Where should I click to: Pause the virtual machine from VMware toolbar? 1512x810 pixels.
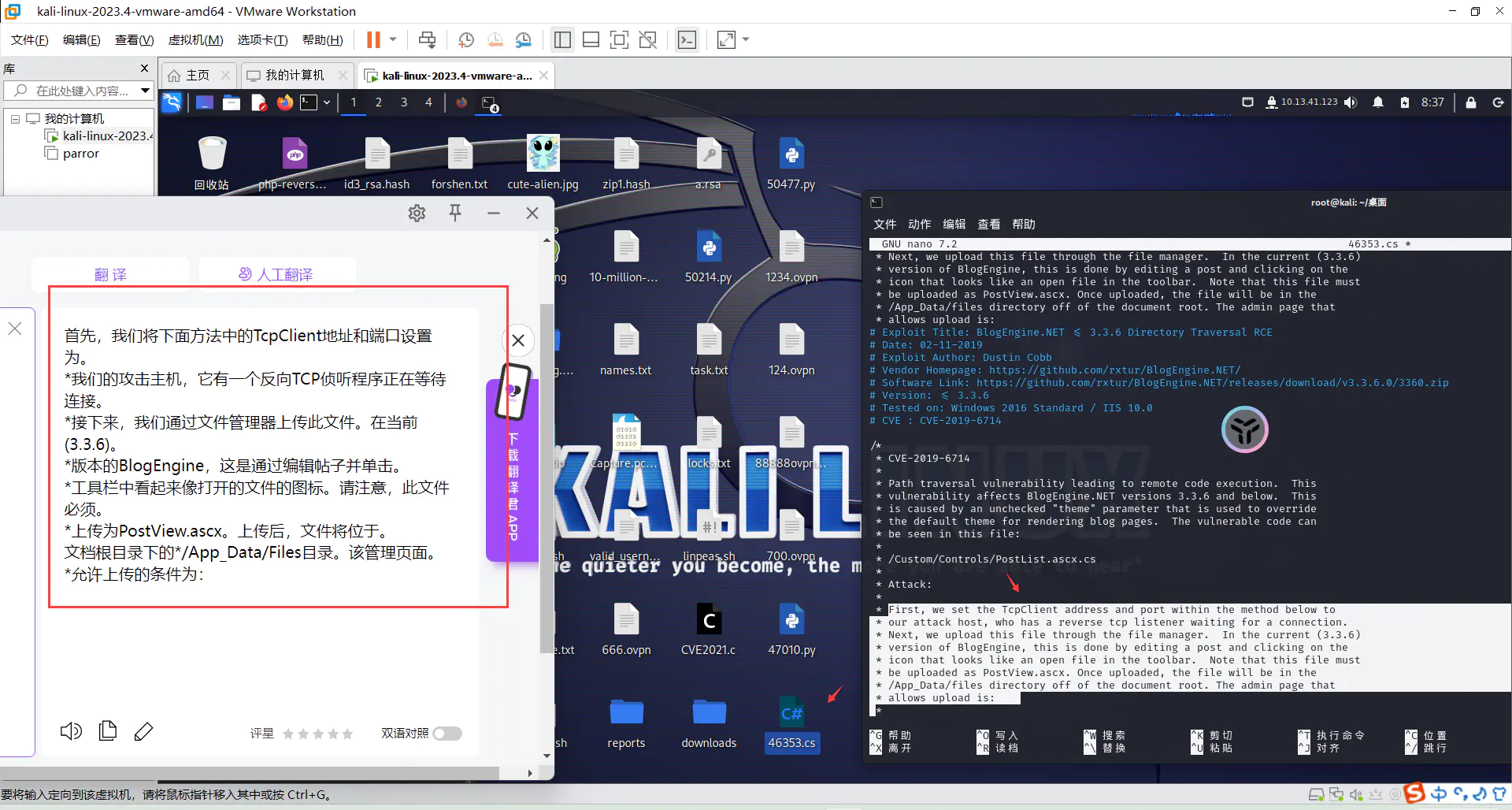tap(373, 39)
